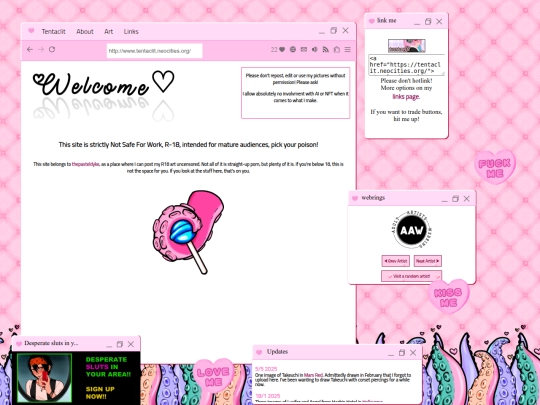Open the envelope mail icon
This screenshot has height=405, width=540.
(304, 50)
